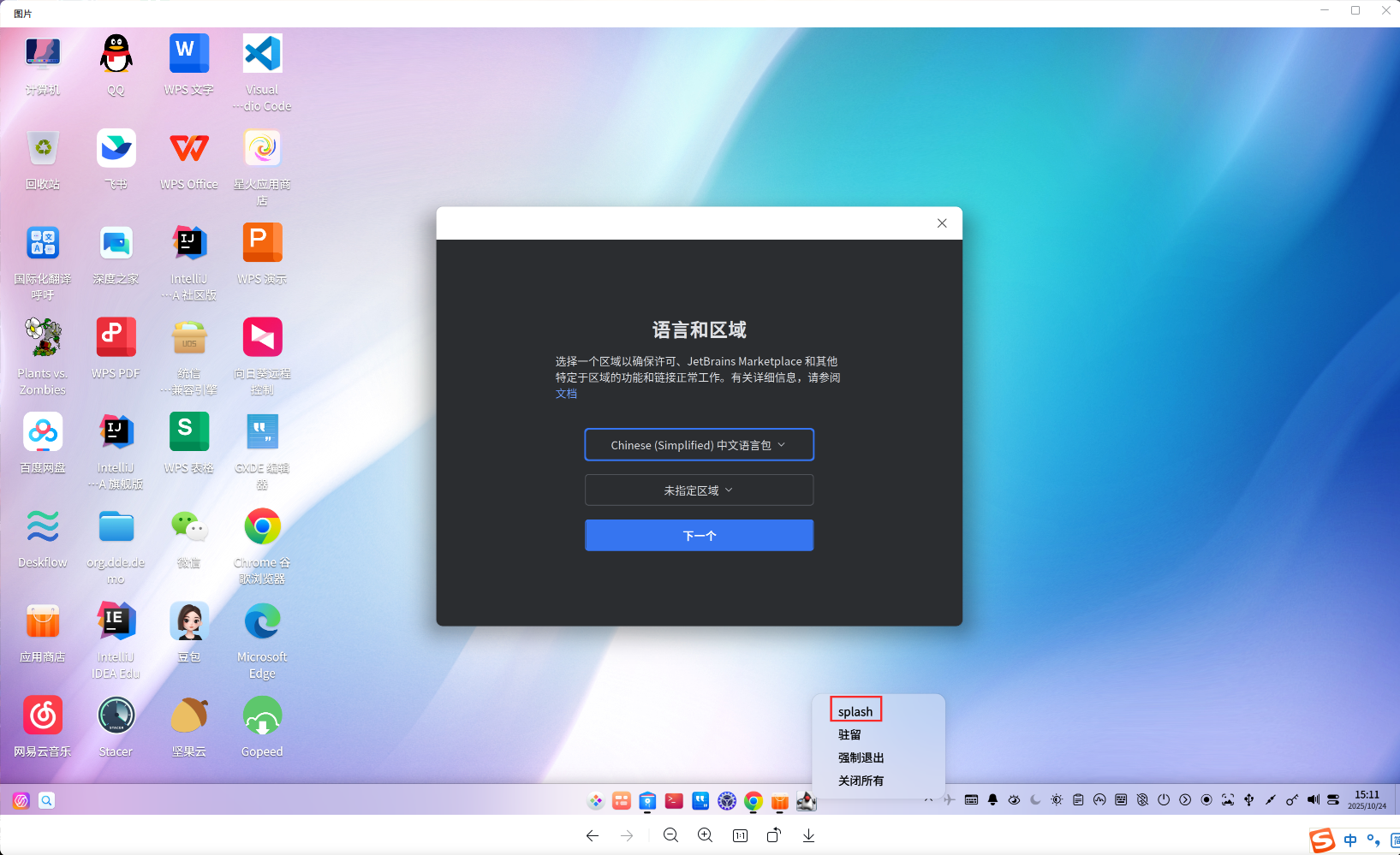Open the Deskflow desktop icon
Viewport: 1400px width, 855px height.
point(43,527)
